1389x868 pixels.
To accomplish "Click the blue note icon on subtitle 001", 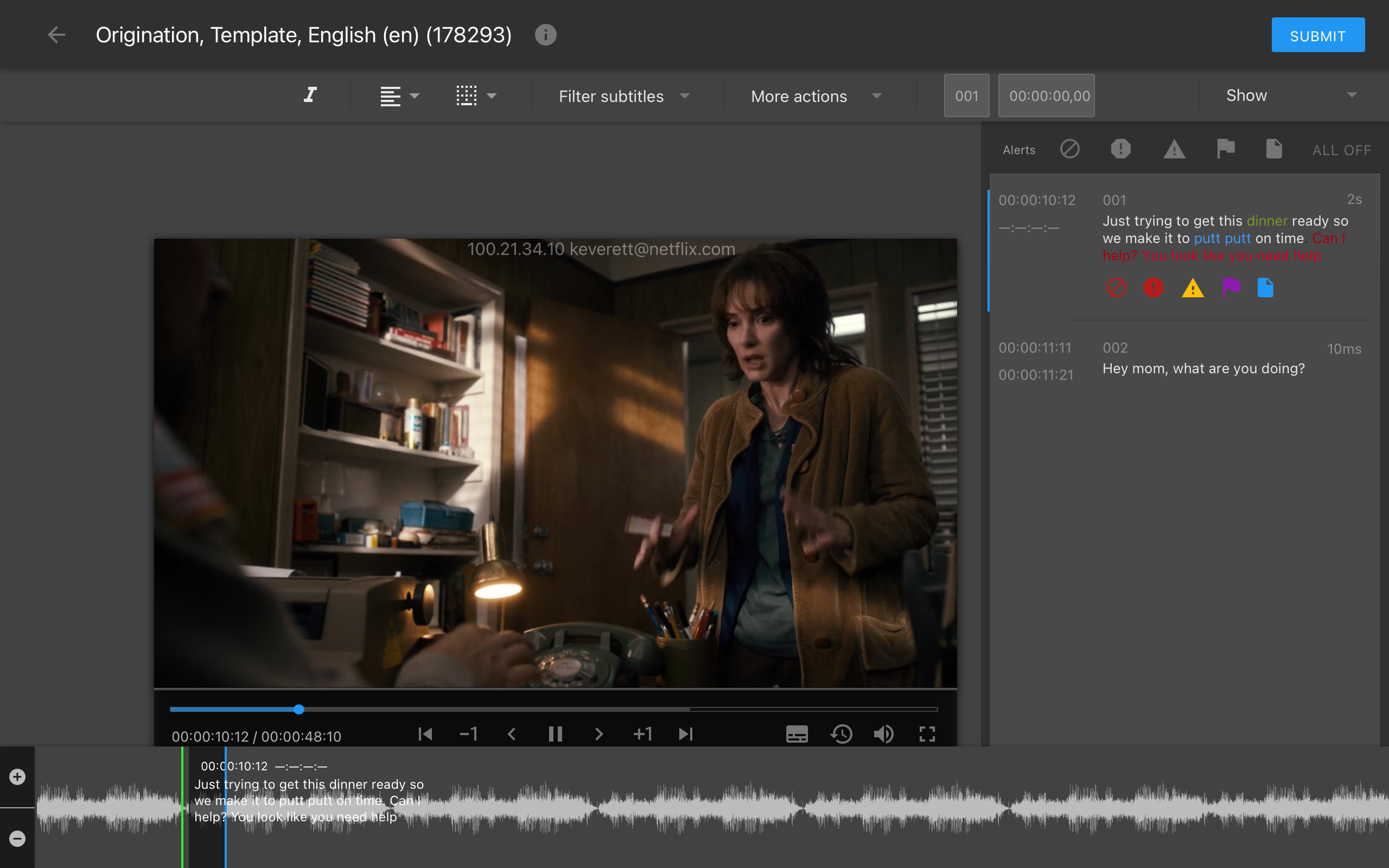I will (x=1265, y=287).
